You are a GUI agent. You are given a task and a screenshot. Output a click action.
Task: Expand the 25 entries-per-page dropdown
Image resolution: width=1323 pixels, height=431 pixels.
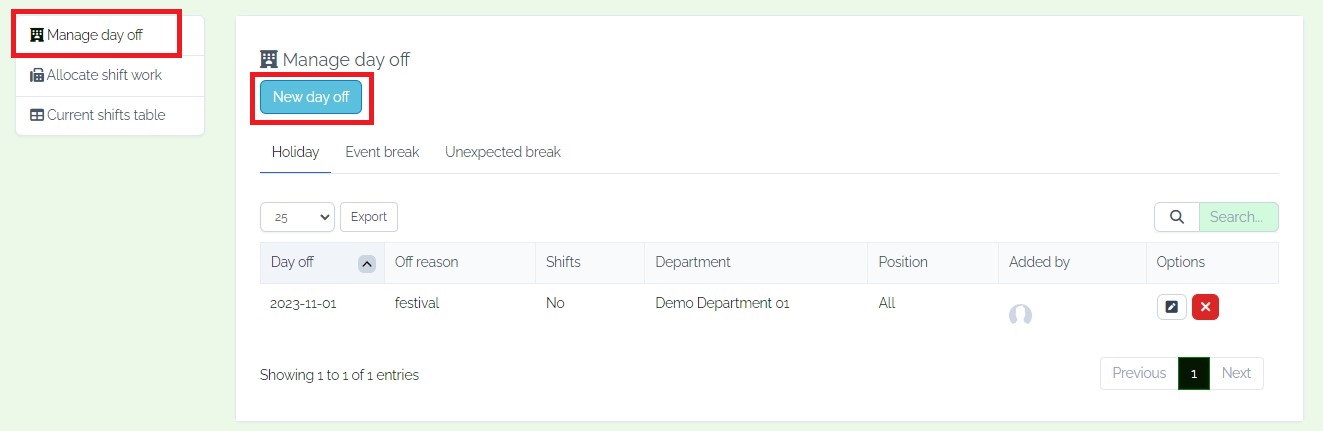(x=297, y=217)
